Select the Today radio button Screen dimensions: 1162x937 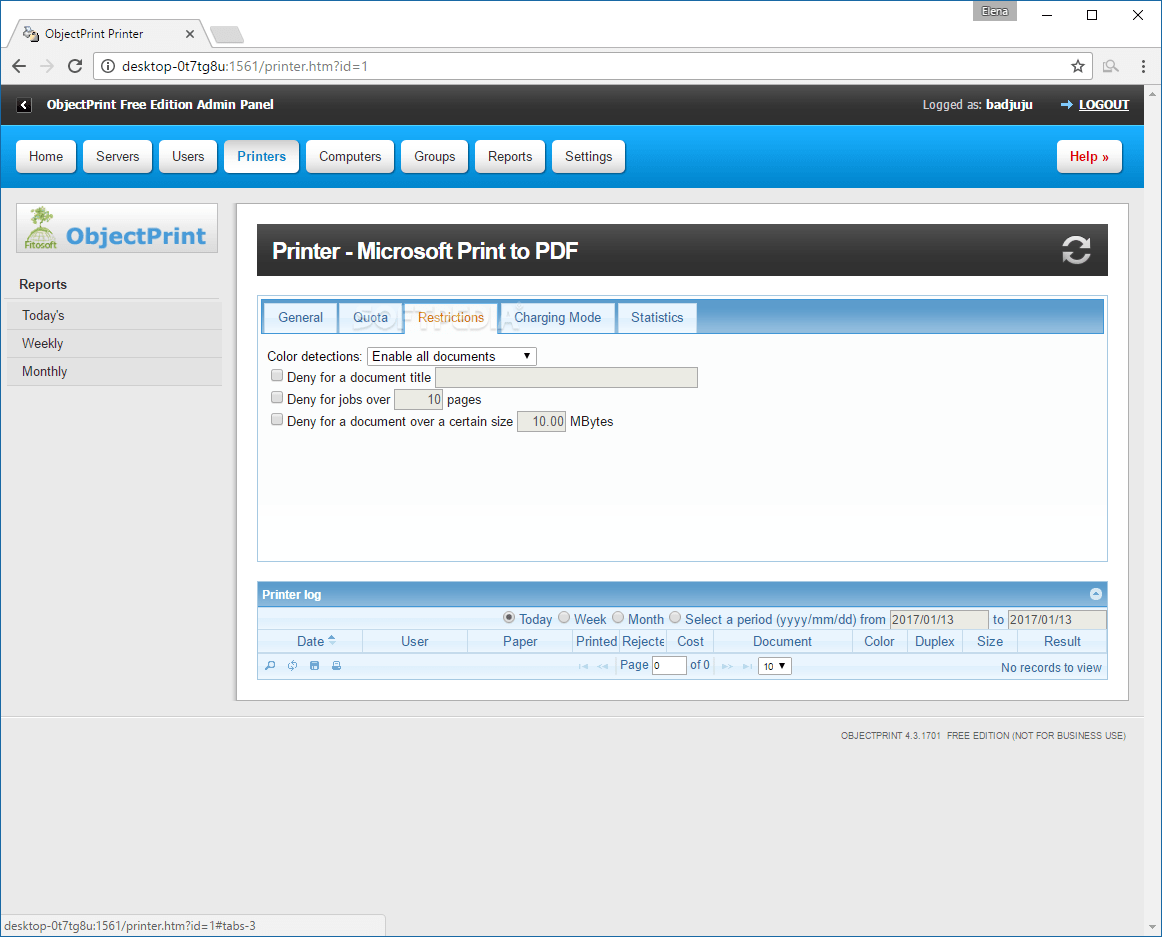509,618
